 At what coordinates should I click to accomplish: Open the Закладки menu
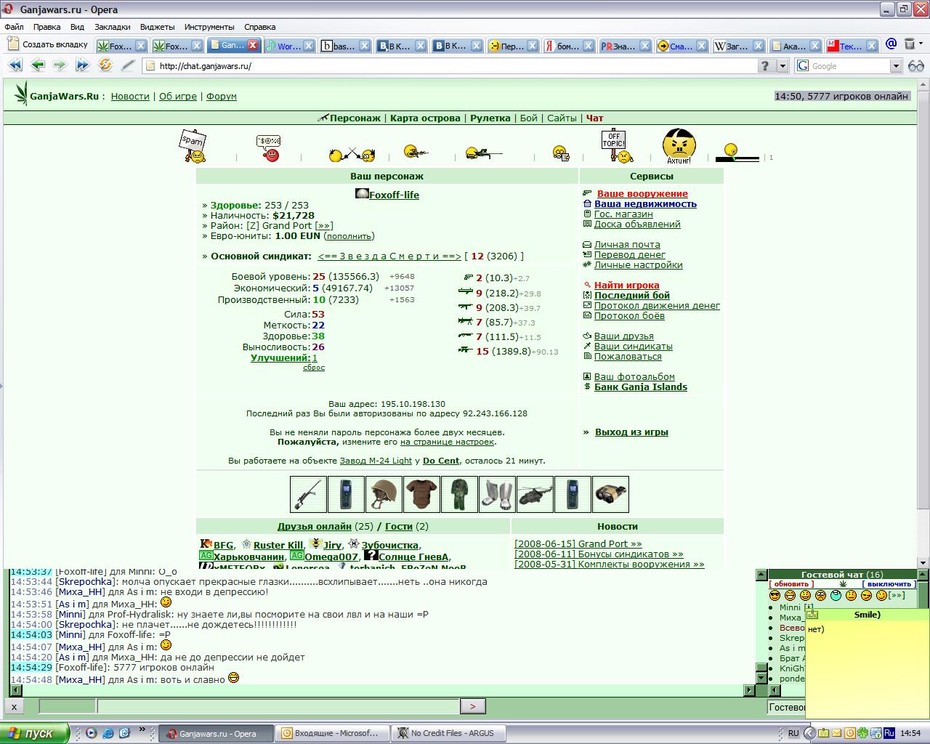pos(112,27)
